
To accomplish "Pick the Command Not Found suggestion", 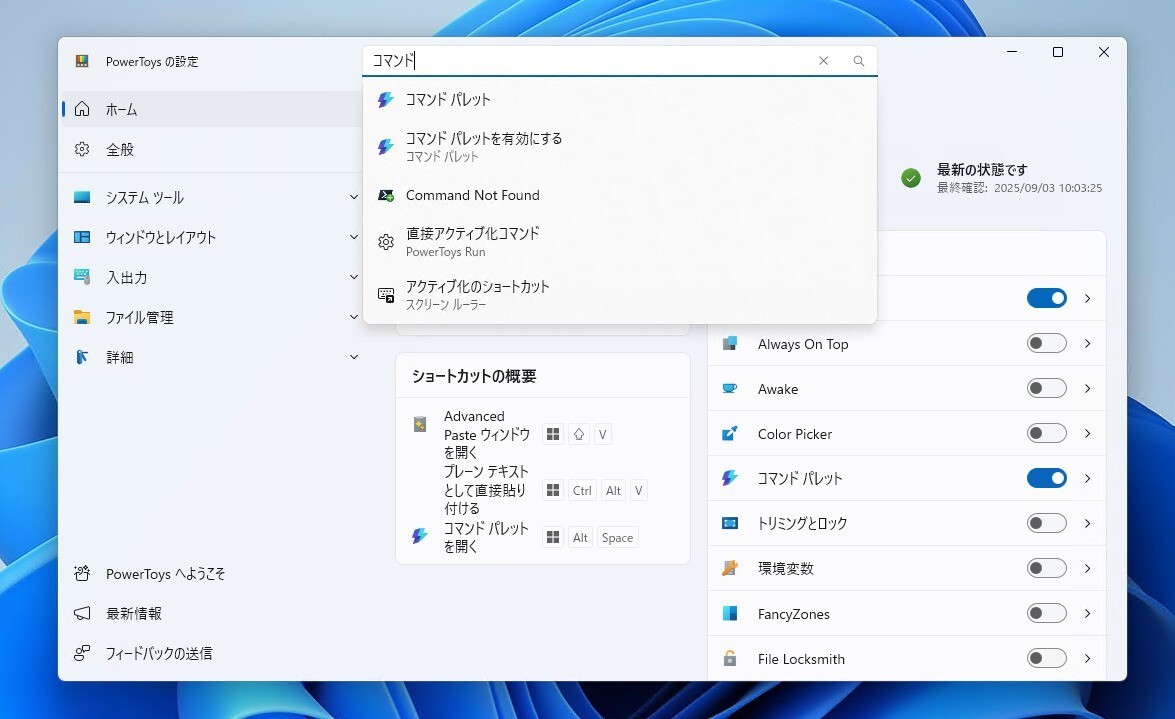I will point(620,195).
